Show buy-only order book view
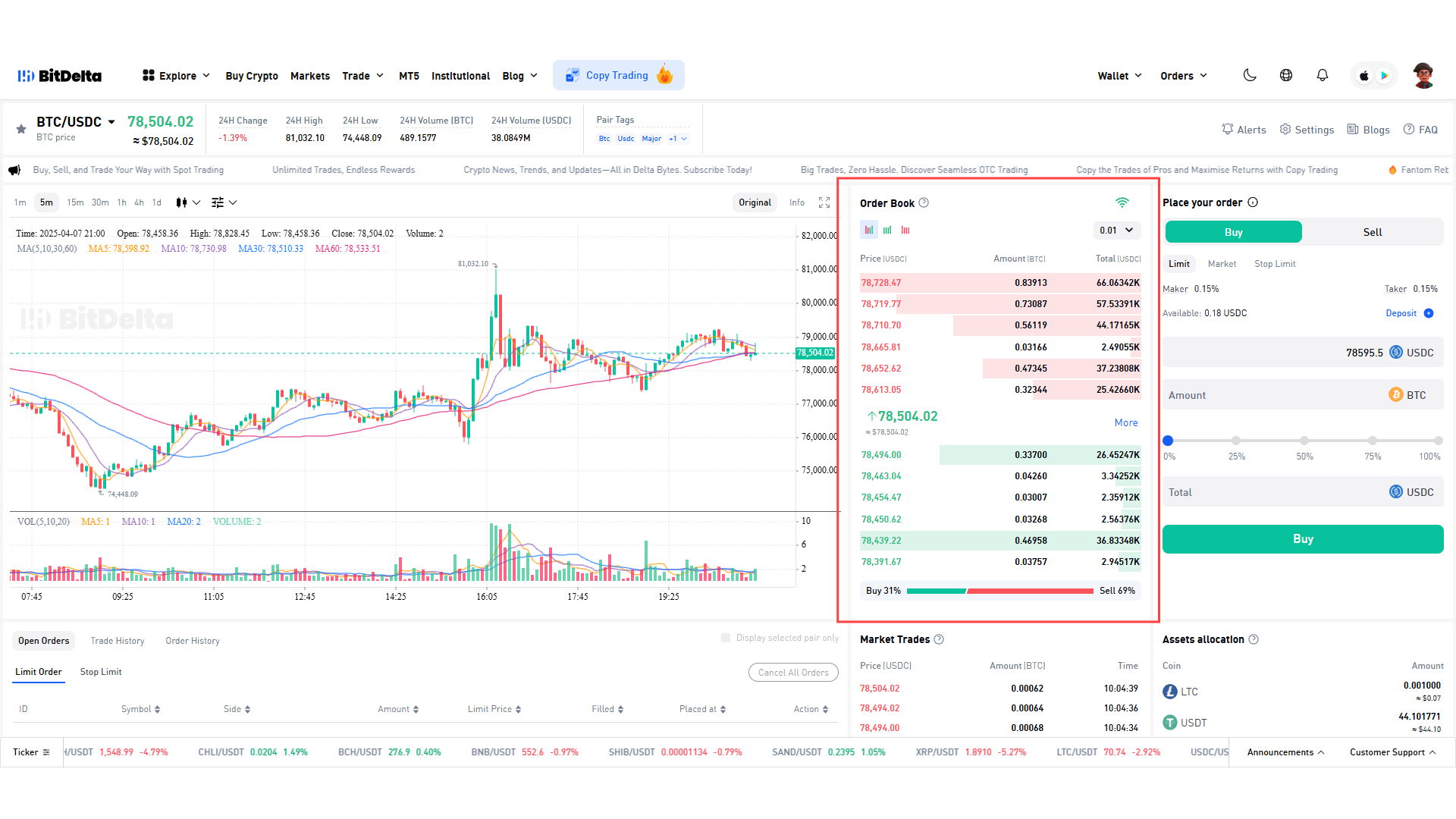 point(887,230)
